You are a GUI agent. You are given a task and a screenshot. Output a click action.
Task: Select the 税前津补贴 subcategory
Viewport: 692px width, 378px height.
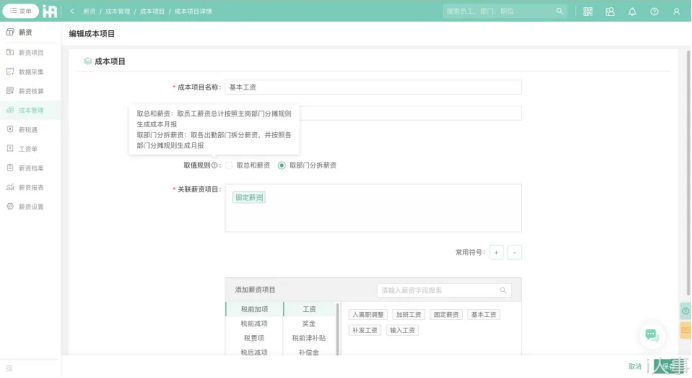pos(309,338)
